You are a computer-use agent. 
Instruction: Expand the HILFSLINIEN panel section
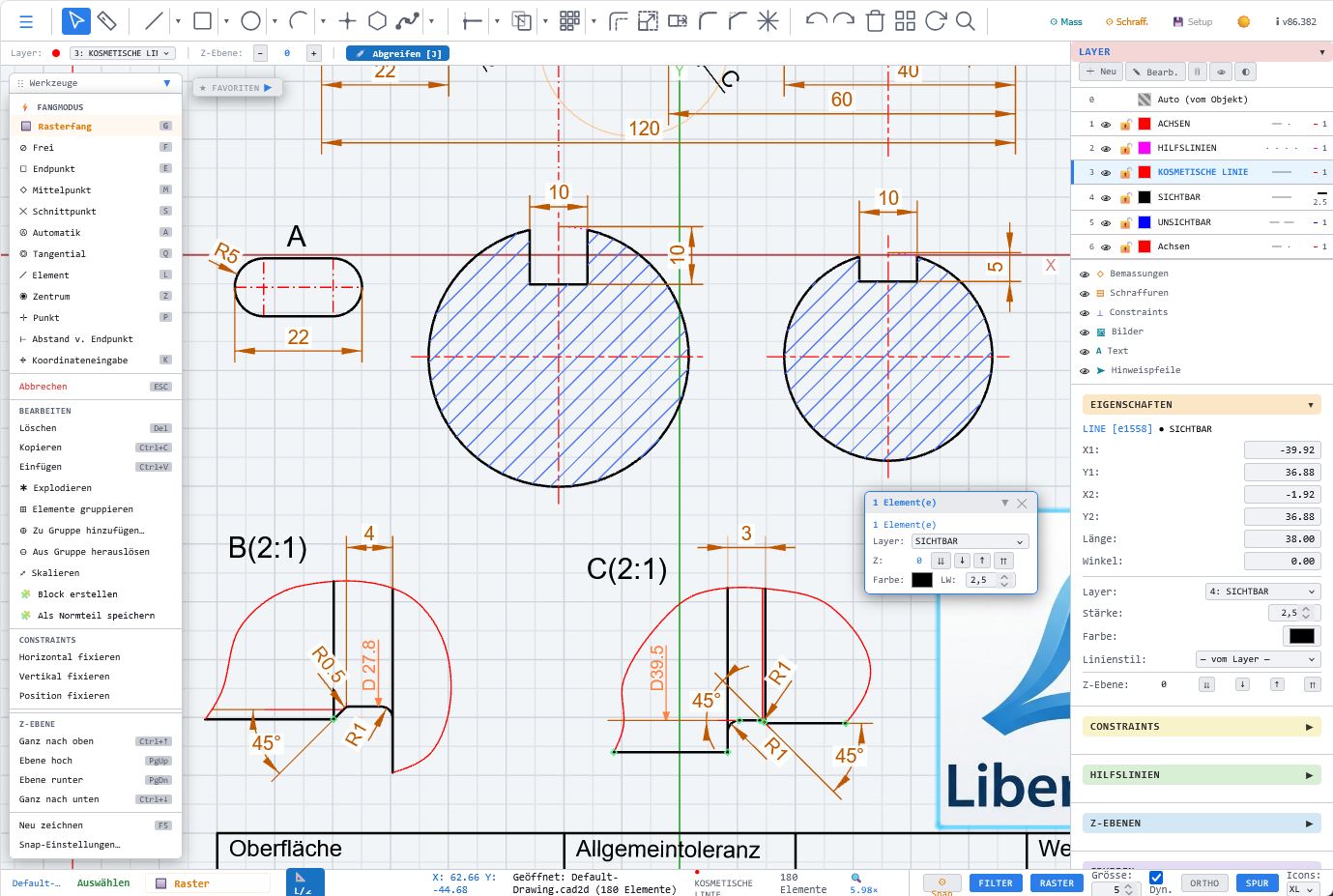[x=1202, y=775]
